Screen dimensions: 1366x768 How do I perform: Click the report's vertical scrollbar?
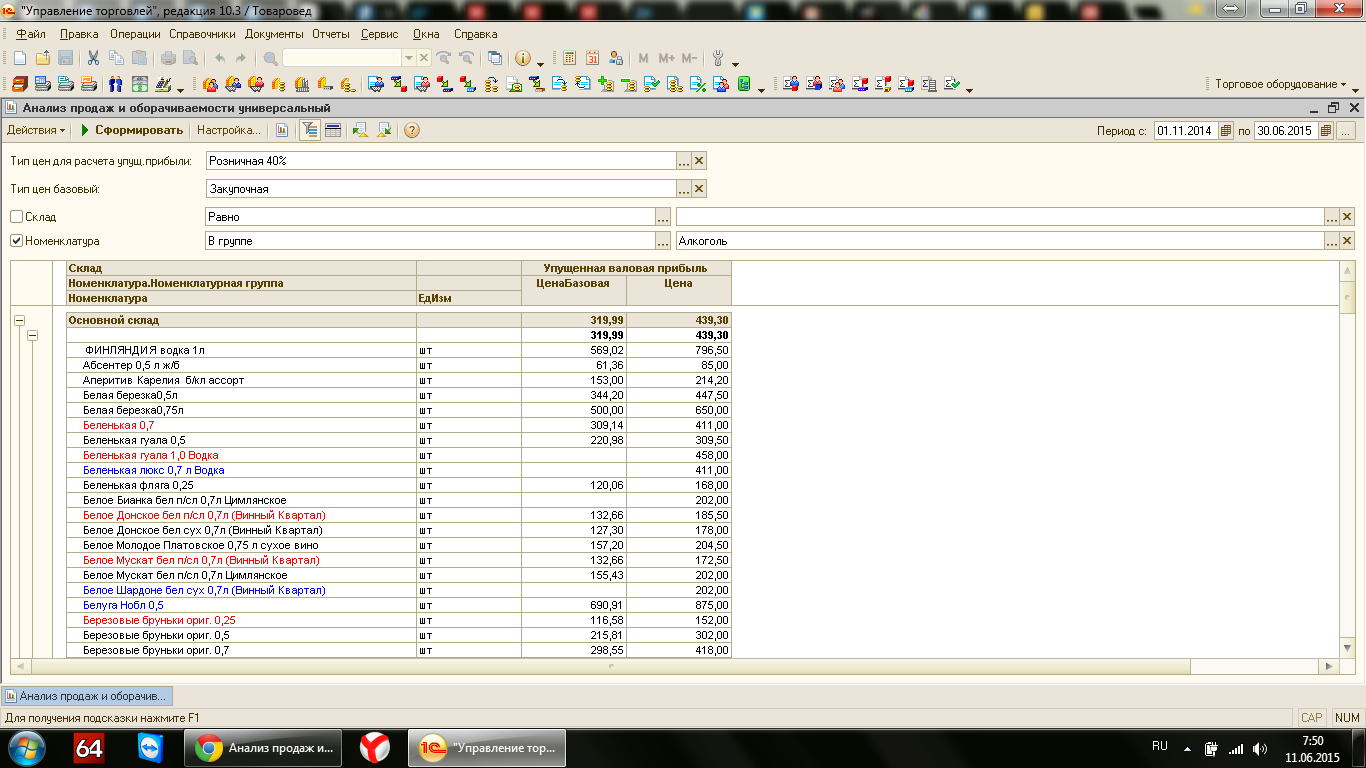pyautogui.click(x=1349, y=460)
